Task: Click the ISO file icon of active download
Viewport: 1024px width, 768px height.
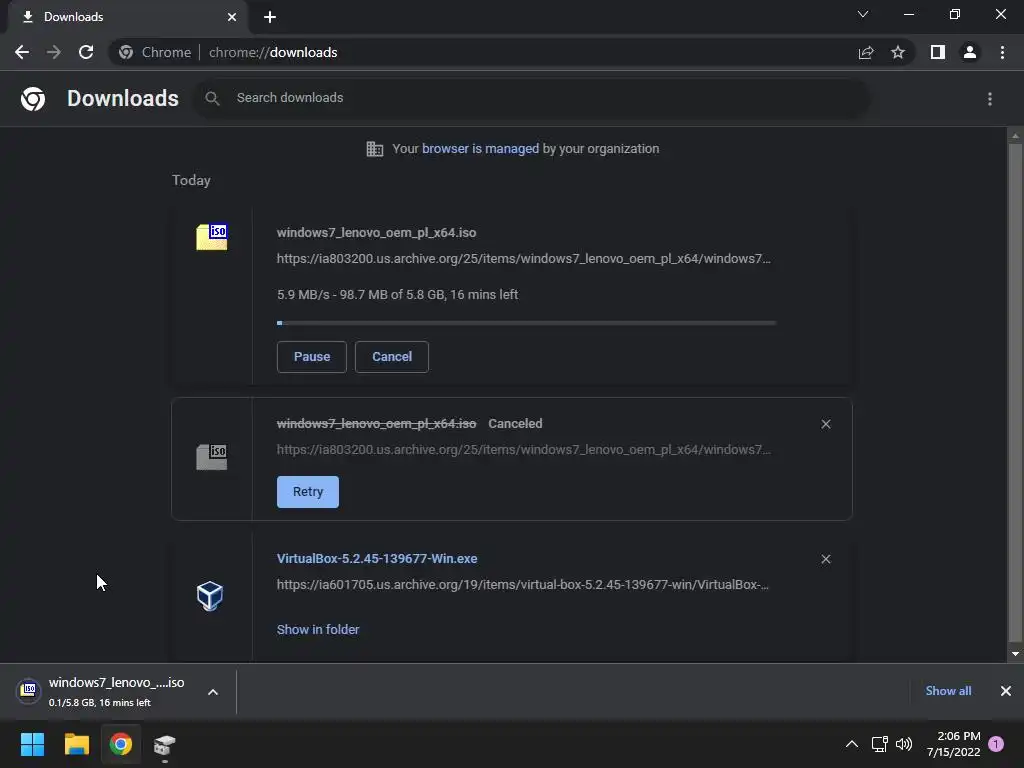Action: click(212, 237)
